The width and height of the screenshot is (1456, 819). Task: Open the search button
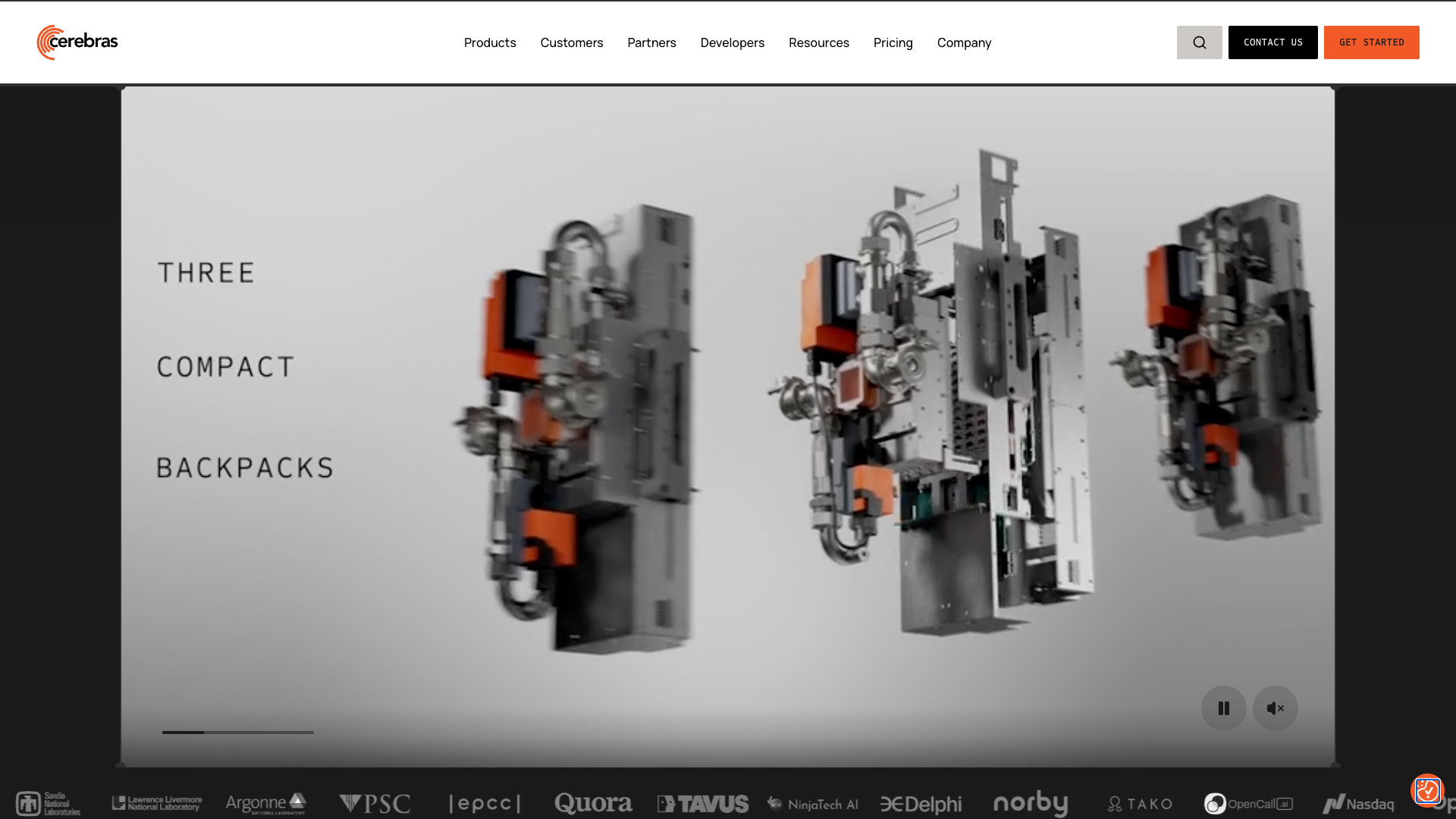tap(1199, 42)
